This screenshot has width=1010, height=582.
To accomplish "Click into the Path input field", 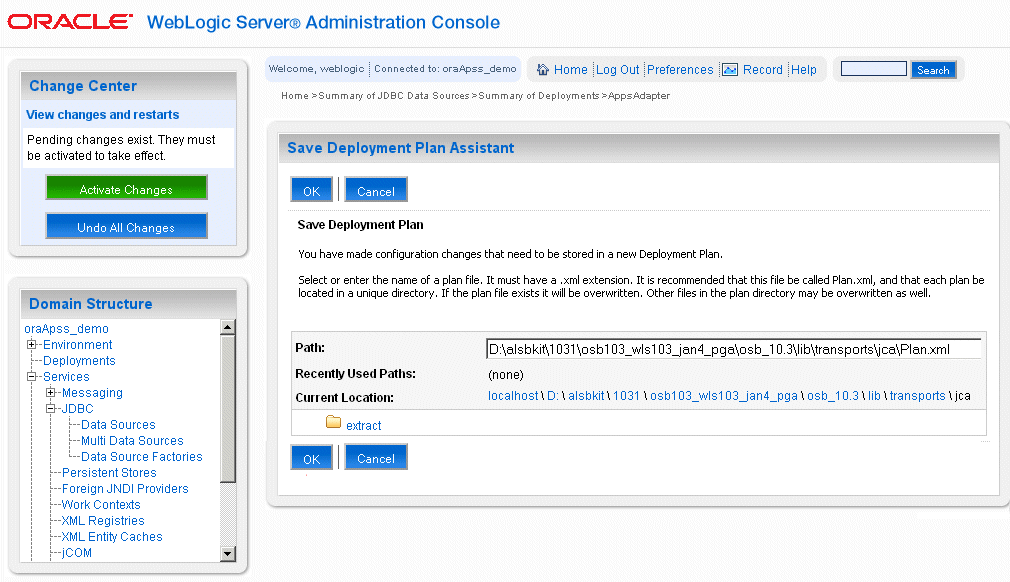I will tap(734, 349).
